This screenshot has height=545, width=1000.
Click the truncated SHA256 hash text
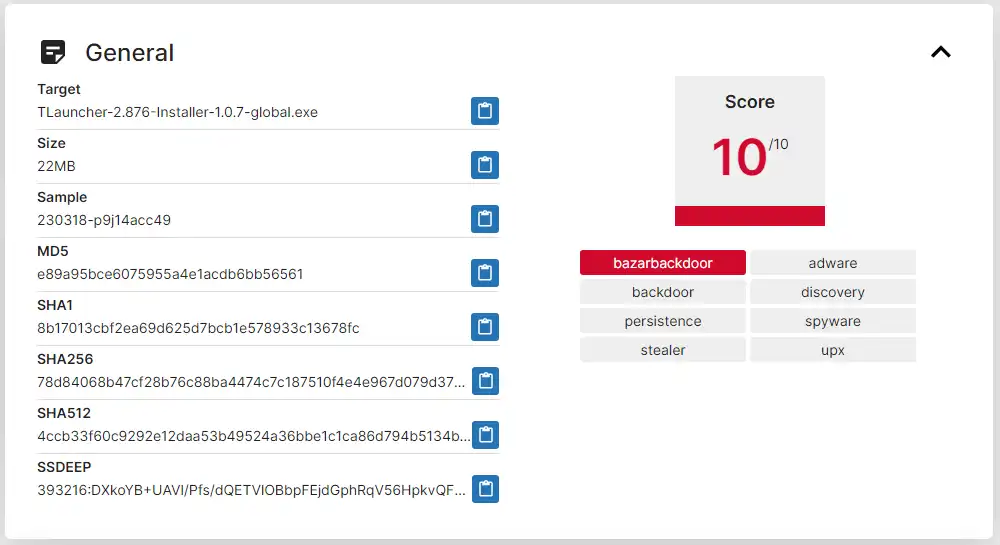pyautogui.click(x=251, y=382)
